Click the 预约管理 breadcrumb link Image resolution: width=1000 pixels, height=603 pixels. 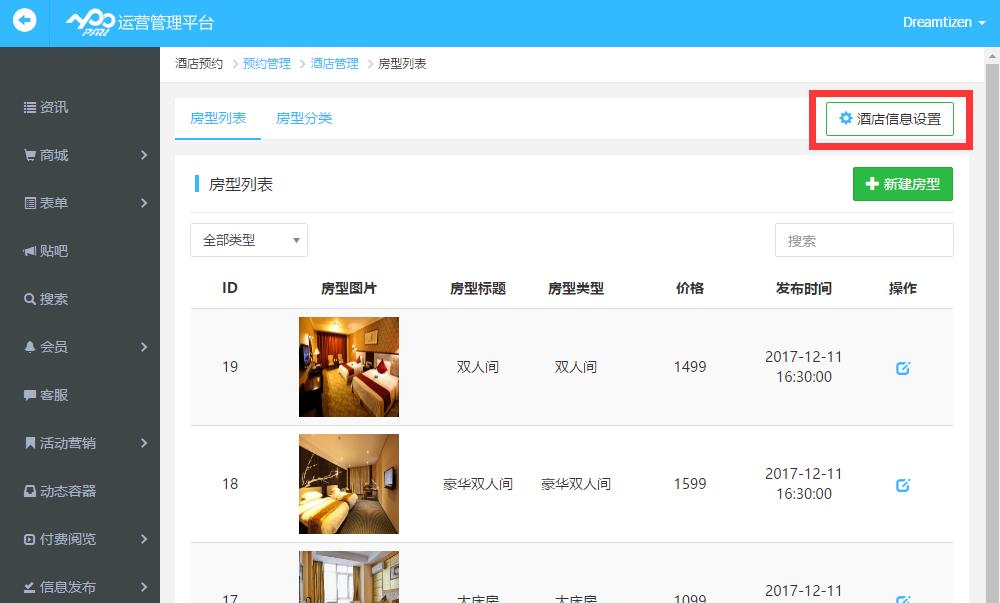click(x=267, y=63)
